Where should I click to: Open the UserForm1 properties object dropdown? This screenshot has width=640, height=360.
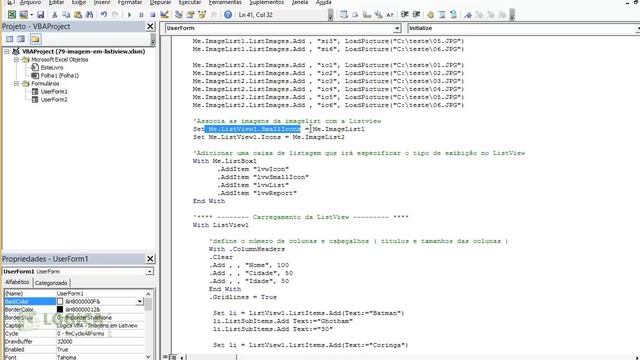click(150, 271)
